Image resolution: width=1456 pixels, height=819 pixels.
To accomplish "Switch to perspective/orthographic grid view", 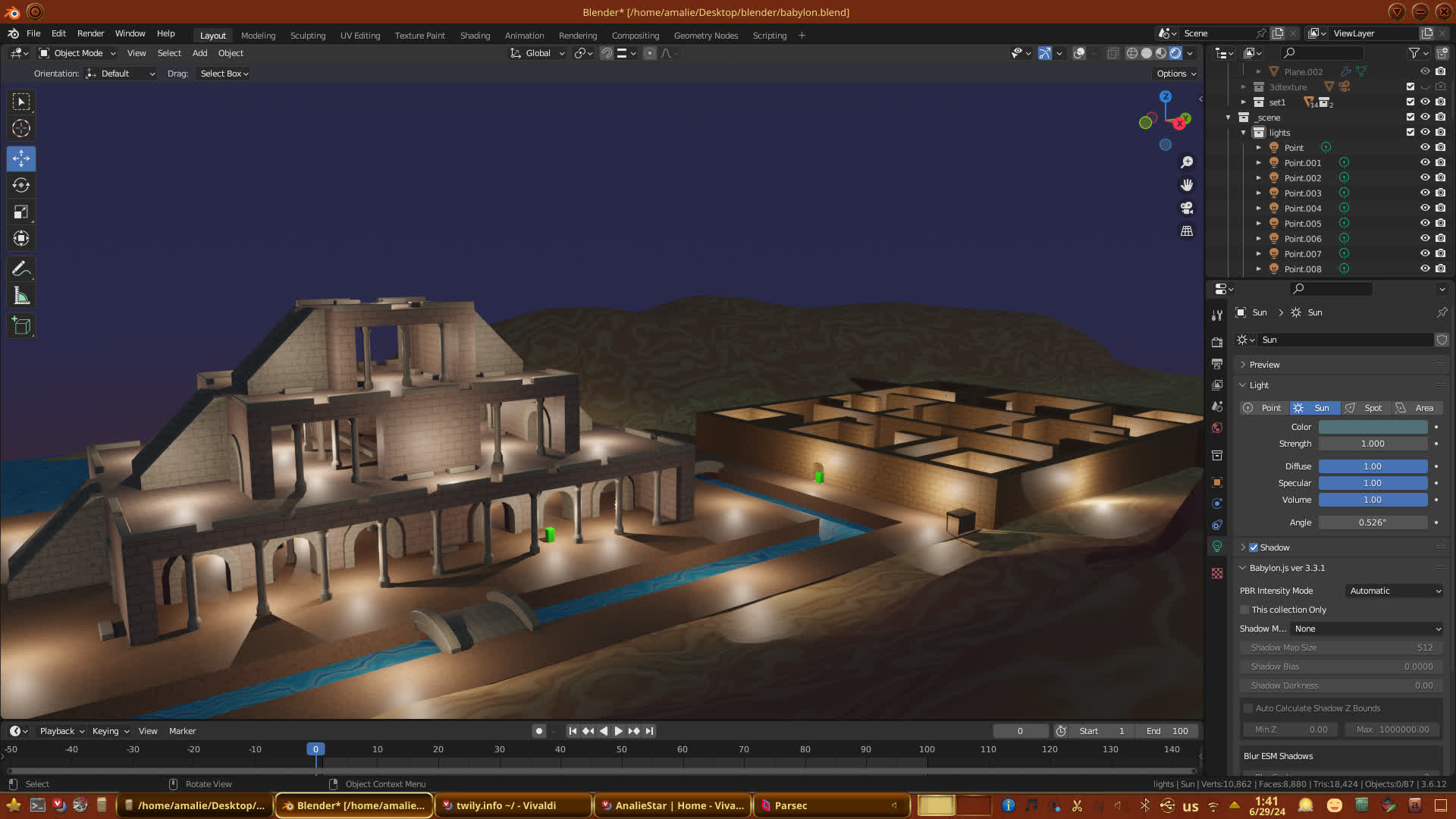I will click(x=1187, y=231).
